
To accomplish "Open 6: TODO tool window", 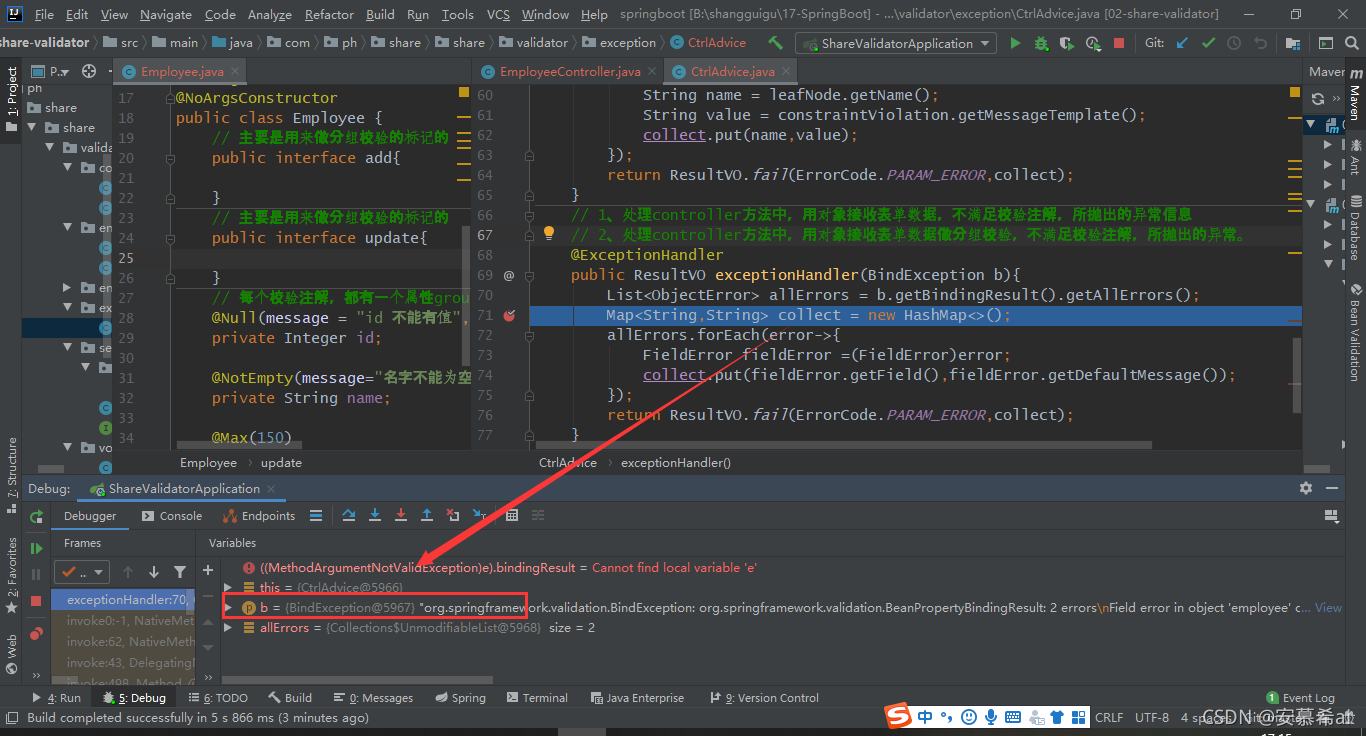I will pos(218,698).
